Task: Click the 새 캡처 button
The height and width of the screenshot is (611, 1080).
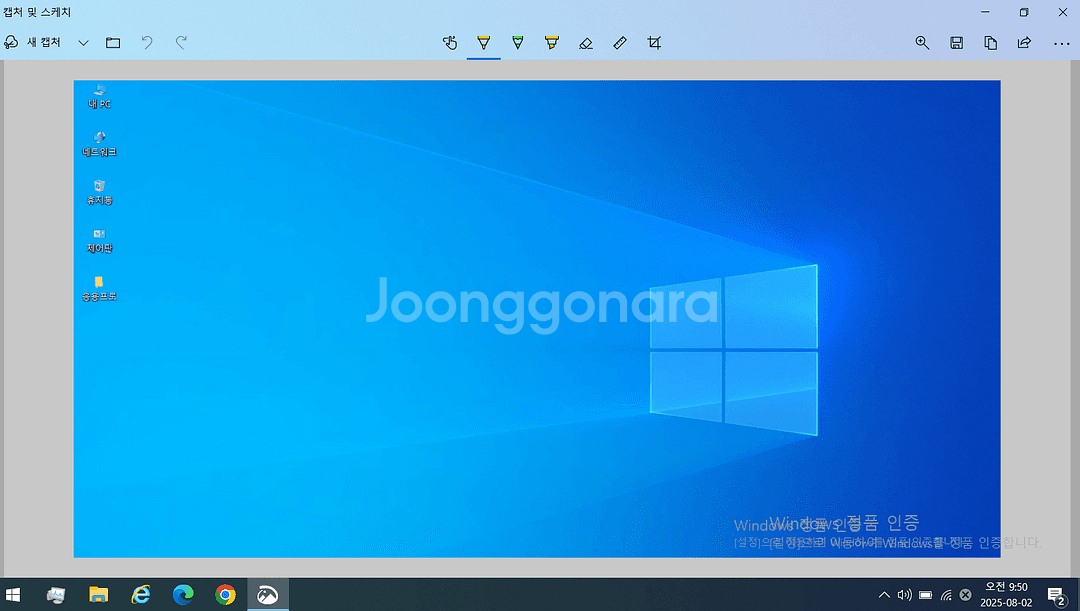Action: [x=34, y=43]
